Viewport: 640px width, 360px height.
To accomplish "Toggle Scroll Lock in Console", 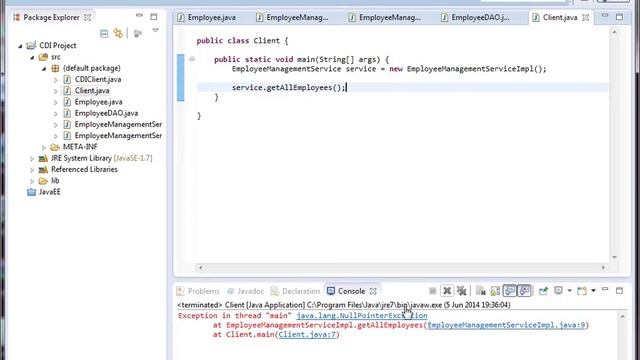I will point(495,291).
